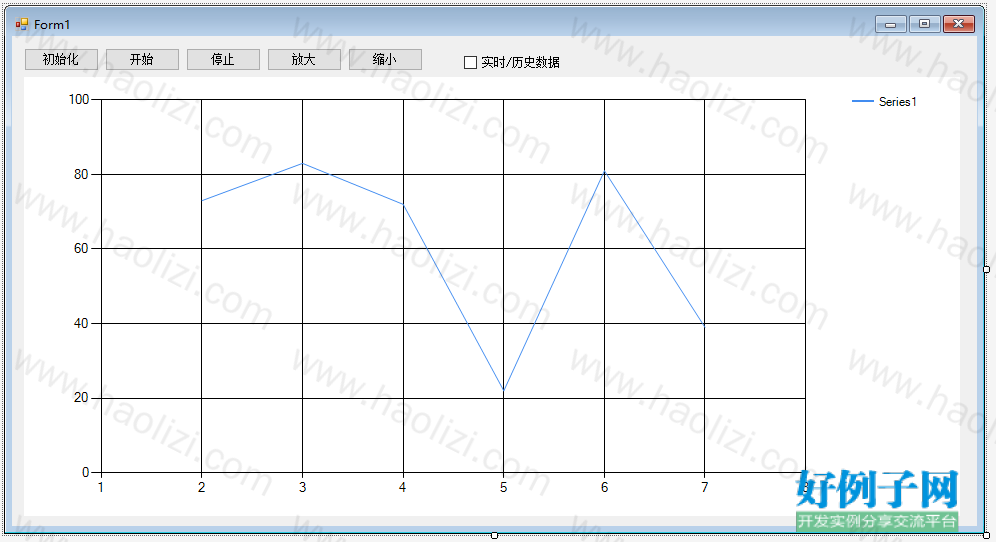The width and height of the screenshot is (996, 542).
Task: Minimize the Form1 window
Action: (891, 24)
